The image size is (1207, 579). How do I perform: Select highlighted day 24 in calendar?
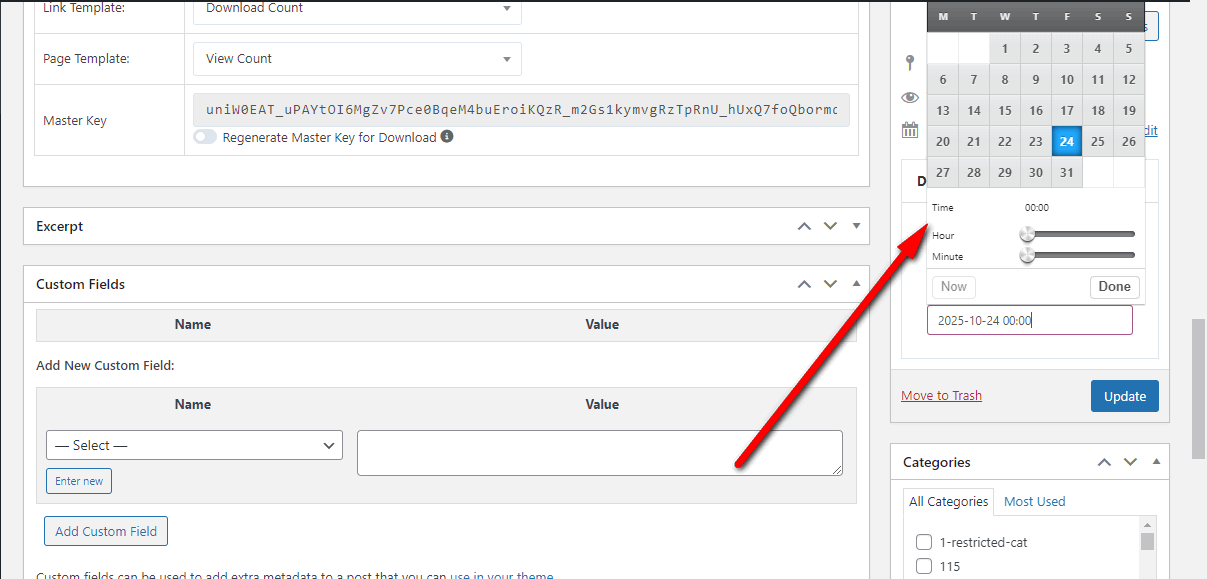(1067, 141)
